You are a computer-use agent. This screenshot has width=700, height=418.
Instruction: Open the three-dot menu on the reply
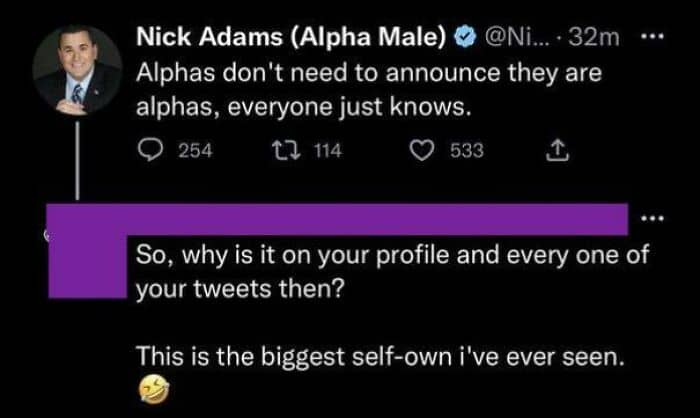point(653,218)
